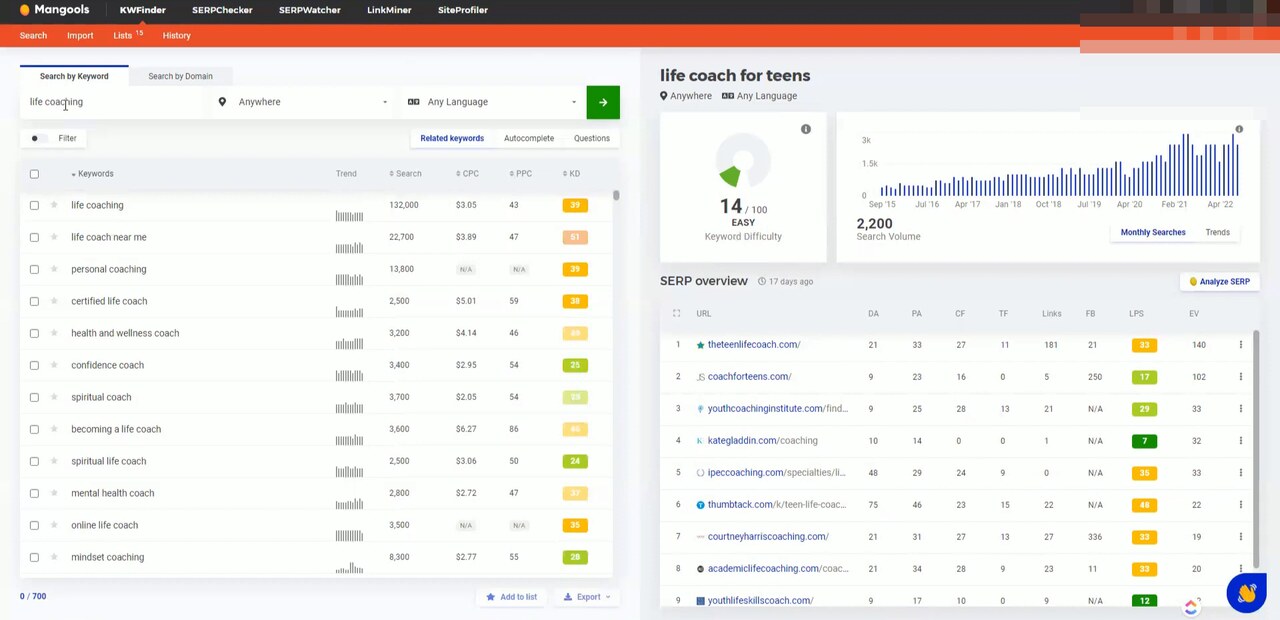The image size is (1280, 620).
Task: Open search volume chart info icon
Action: click(x=1239, y=129)
